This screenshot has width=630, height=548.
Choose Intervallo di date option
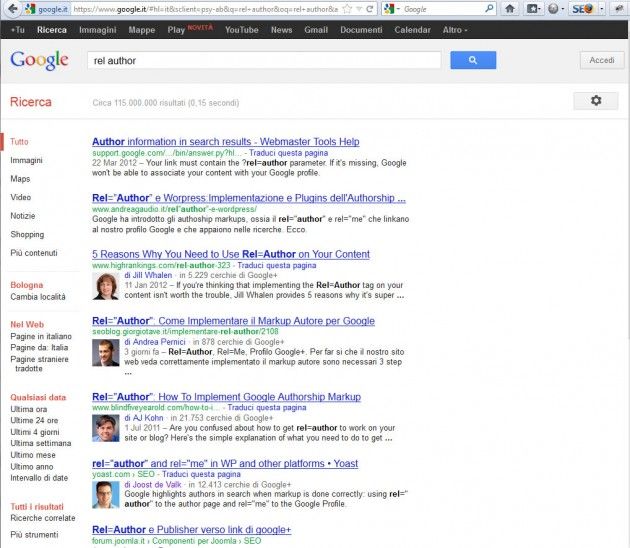(39, 478)
